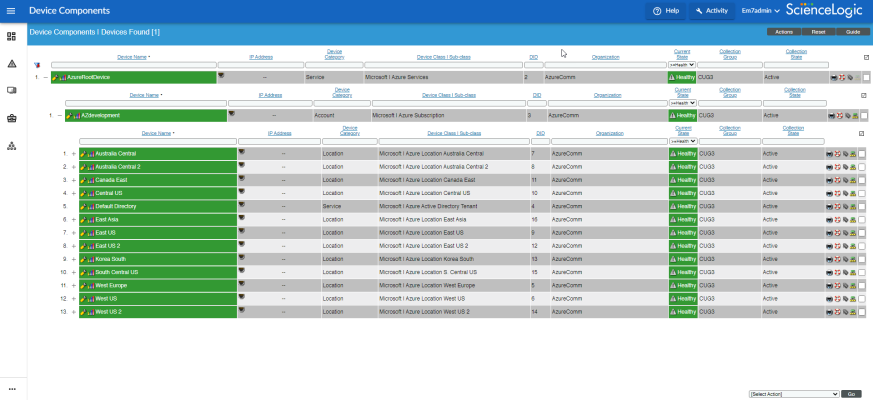Click the wrench icon for Australia Central
This screenshot has width=873, height=400.
pos(84,153)
